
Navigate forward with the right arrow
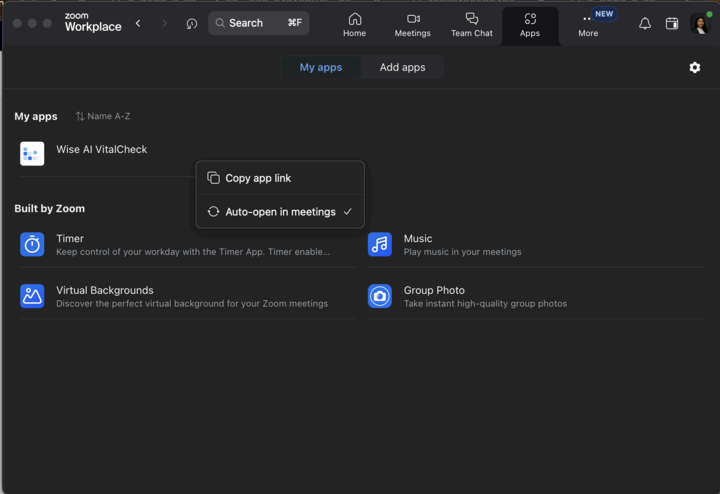(x=164, y=23)
